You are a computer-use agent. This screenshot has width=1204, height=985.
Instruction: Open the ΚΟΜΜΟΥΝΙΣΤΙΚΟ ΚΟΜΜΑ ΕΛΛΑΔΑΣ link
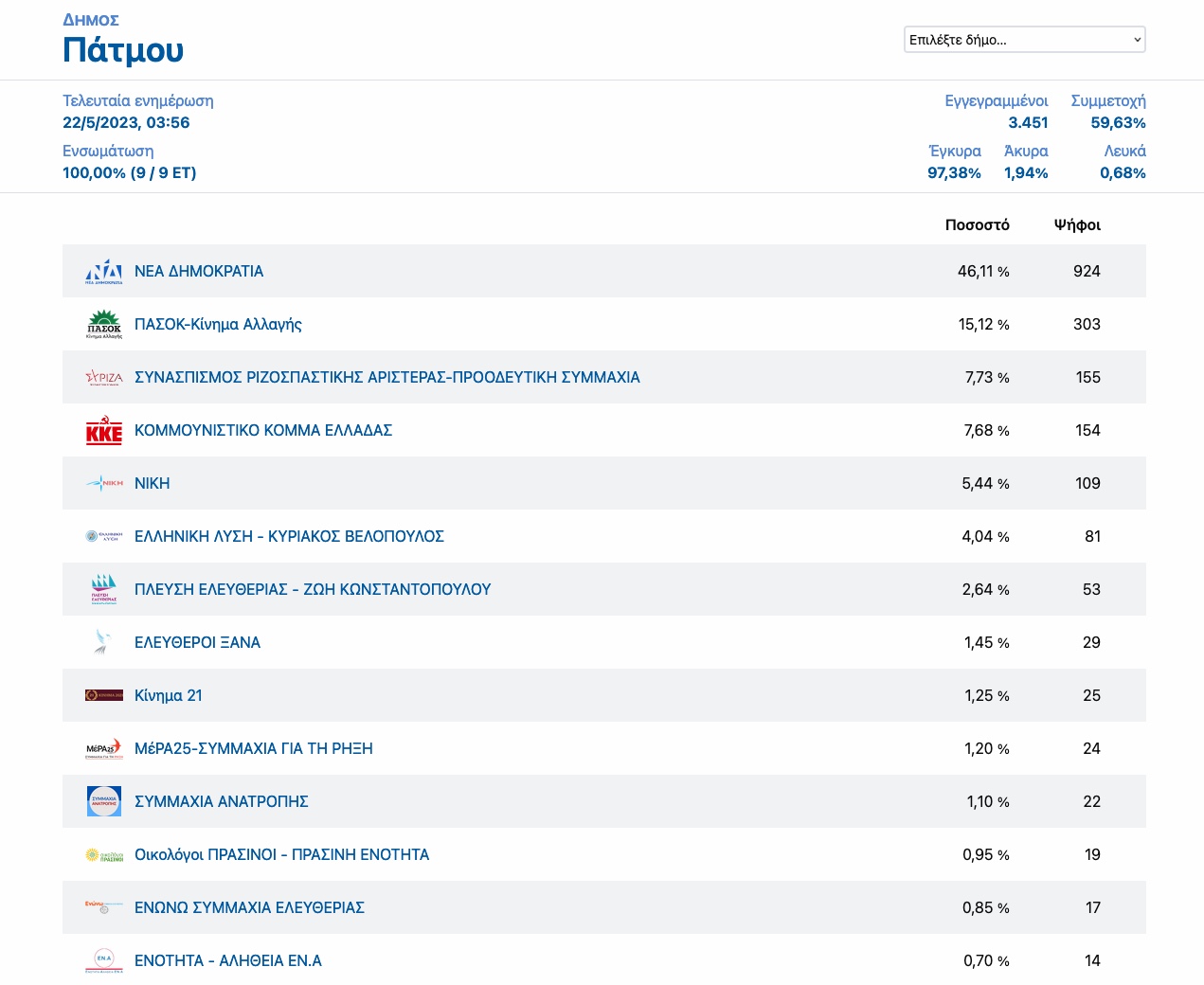pos(263,430)
